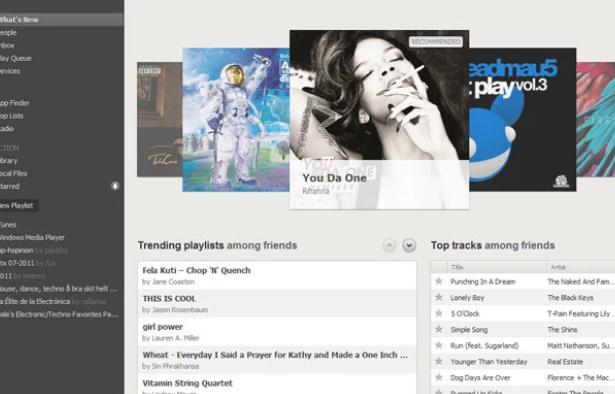
Task: Select the astronaut album cover in carousel
Action: coord(236,120)
